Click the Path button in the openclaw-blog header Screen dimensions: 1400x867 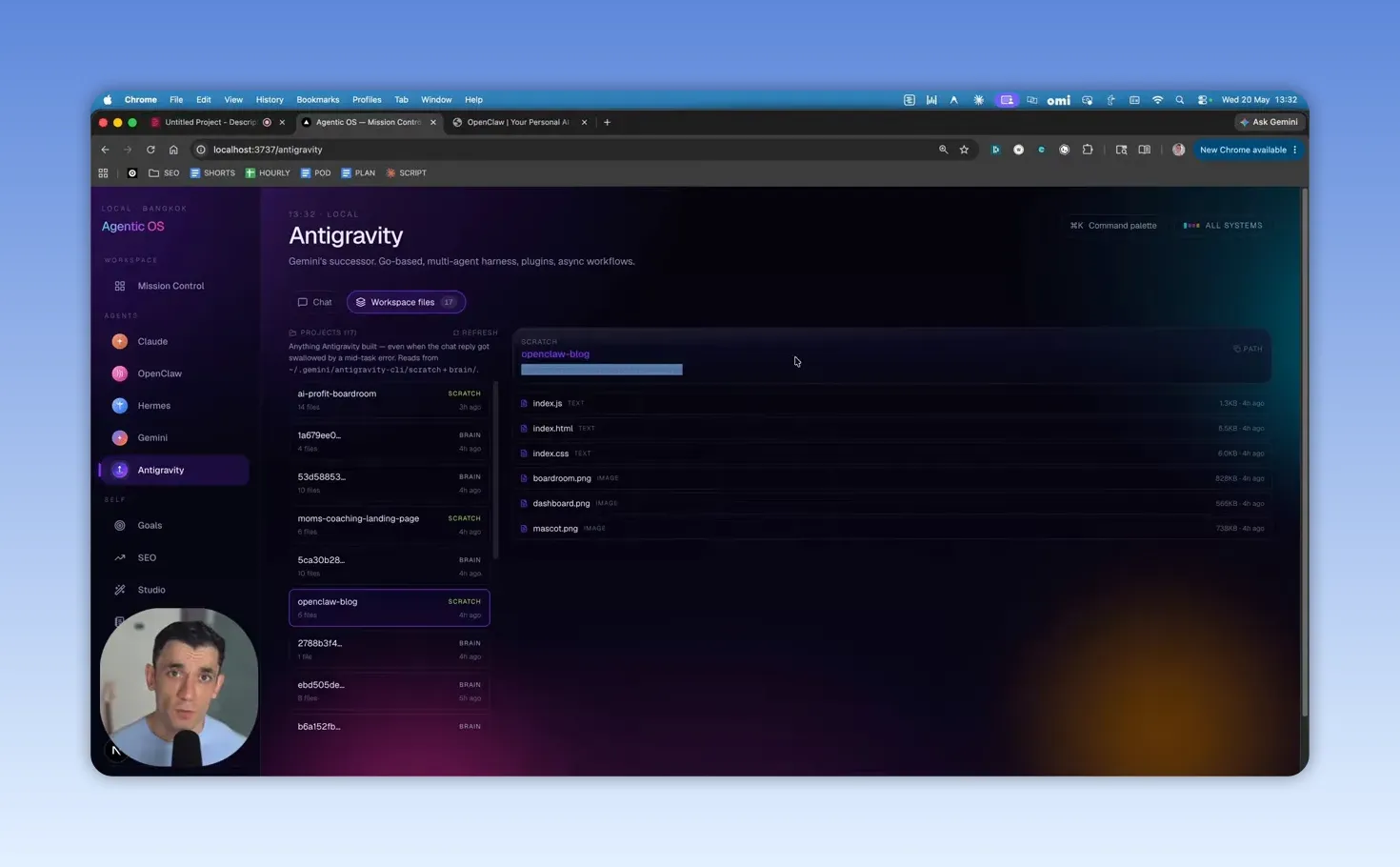[x=1248, y=349]
